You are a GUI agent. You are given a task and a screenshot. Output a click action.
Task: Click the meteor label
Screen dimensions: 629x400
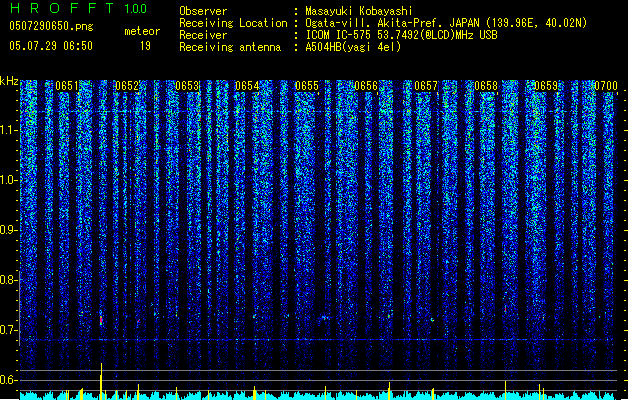142,31
